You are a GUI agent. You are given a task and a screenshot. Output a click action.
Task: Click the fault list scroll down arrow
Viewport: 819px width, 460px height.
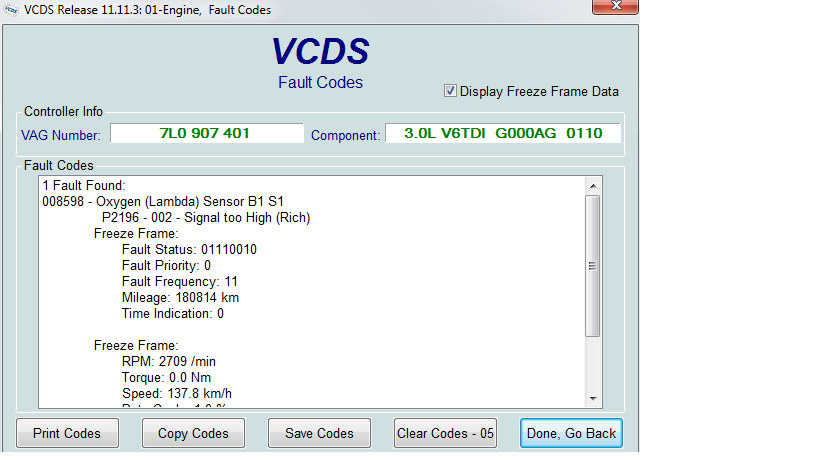click(x=592, y=398)
